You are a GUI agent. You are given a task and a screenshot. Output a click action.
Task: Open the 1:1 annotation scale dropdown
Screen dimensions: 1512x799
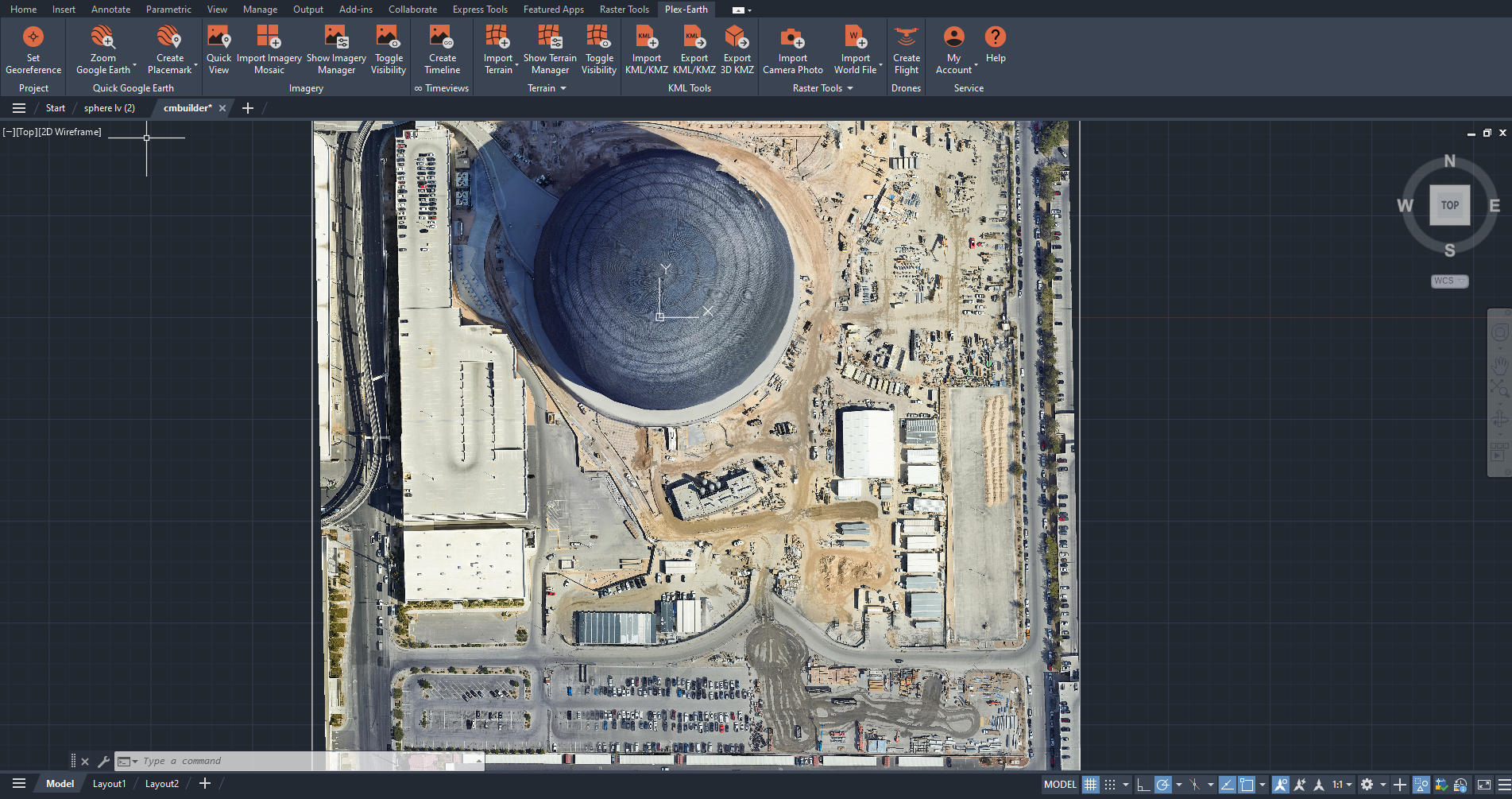(x=1341, y=784)
